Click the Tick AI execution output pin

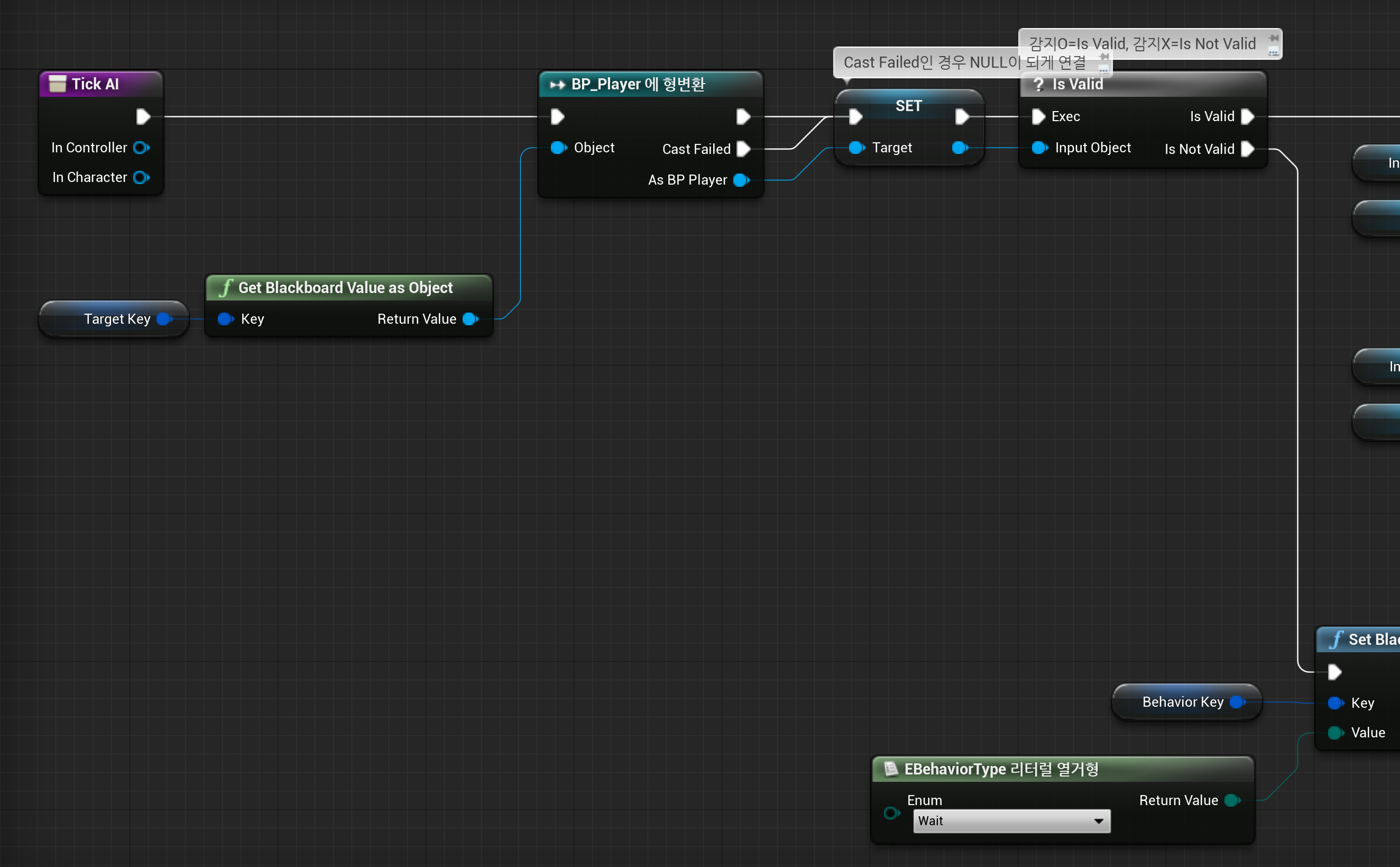pos(143,116)
